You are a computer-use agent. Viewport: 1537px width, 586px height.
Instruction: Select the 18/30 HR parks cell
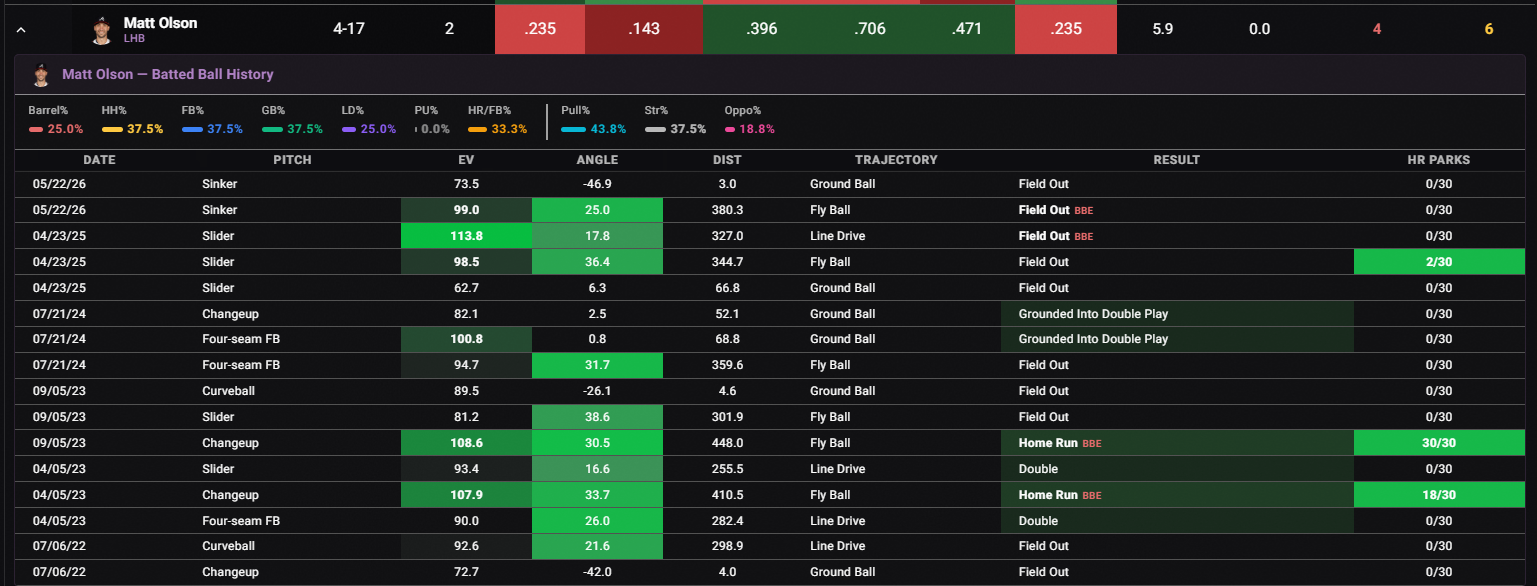click(1438, 495)
